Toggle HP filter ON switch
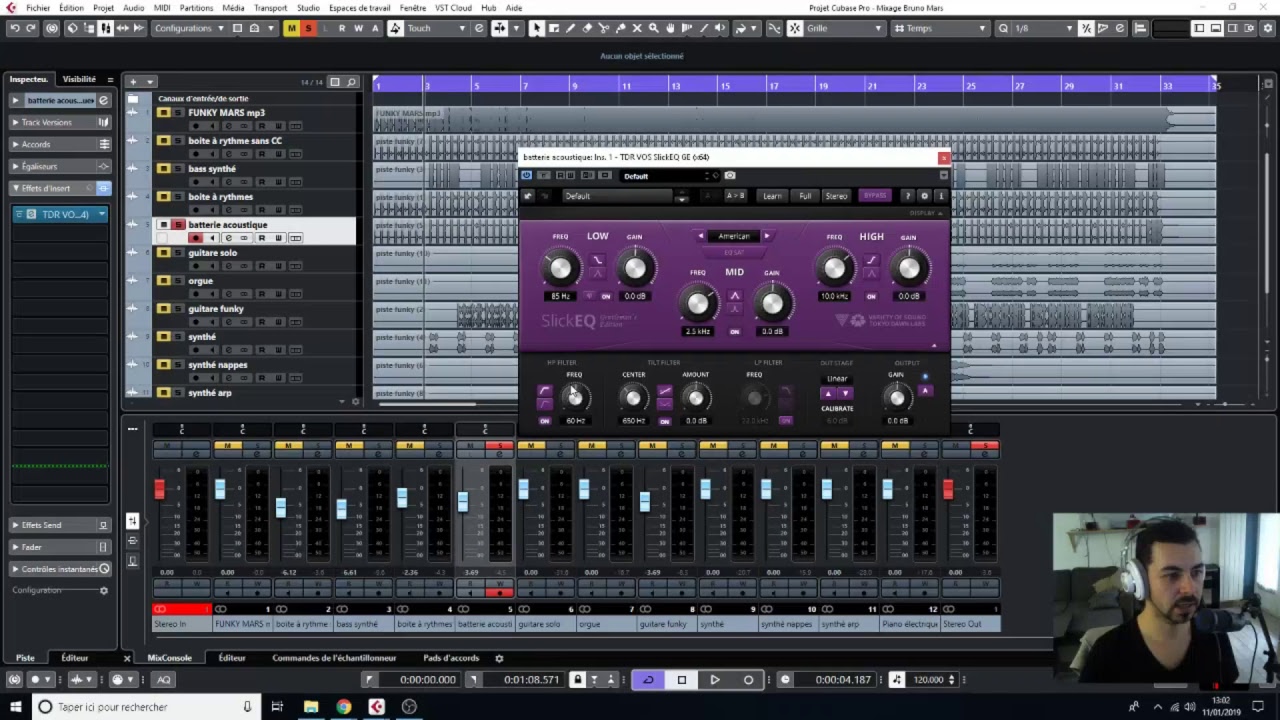 click(x=545, y=421)
